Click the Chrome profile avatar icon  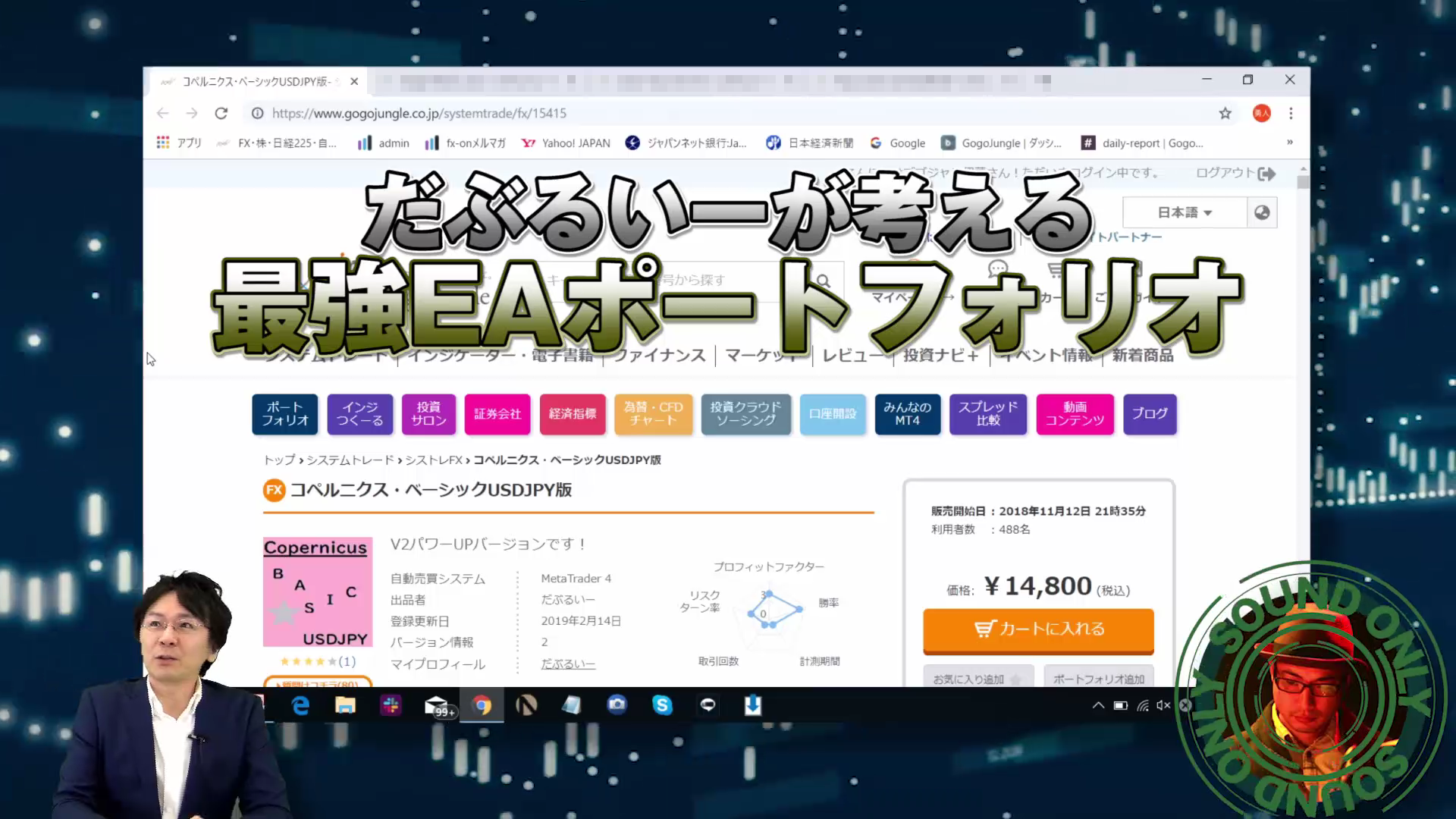pos(1261,113)
